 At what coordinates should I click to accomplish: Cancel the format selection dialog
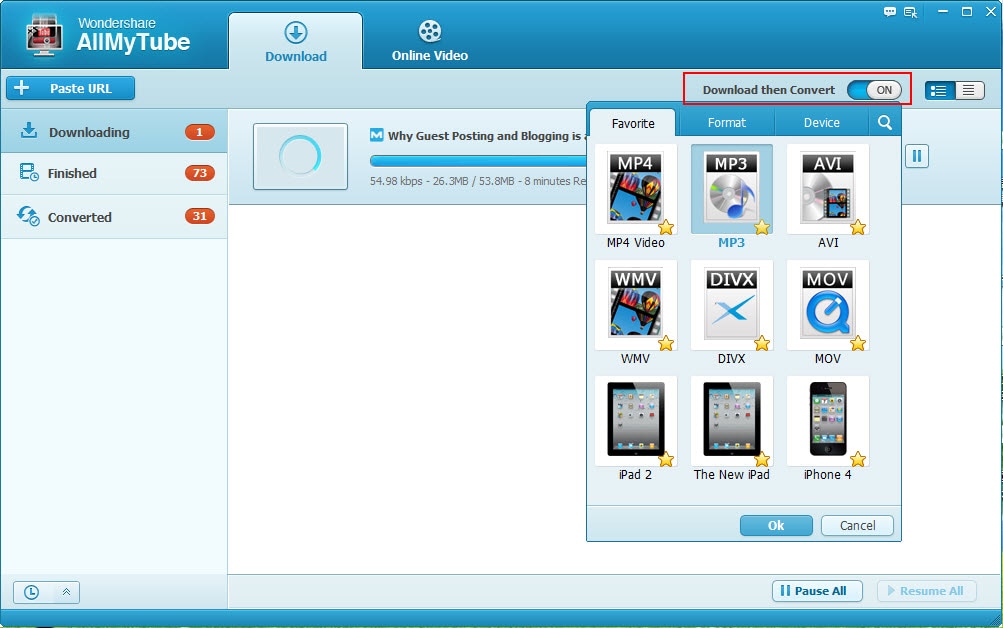[857, 526]
